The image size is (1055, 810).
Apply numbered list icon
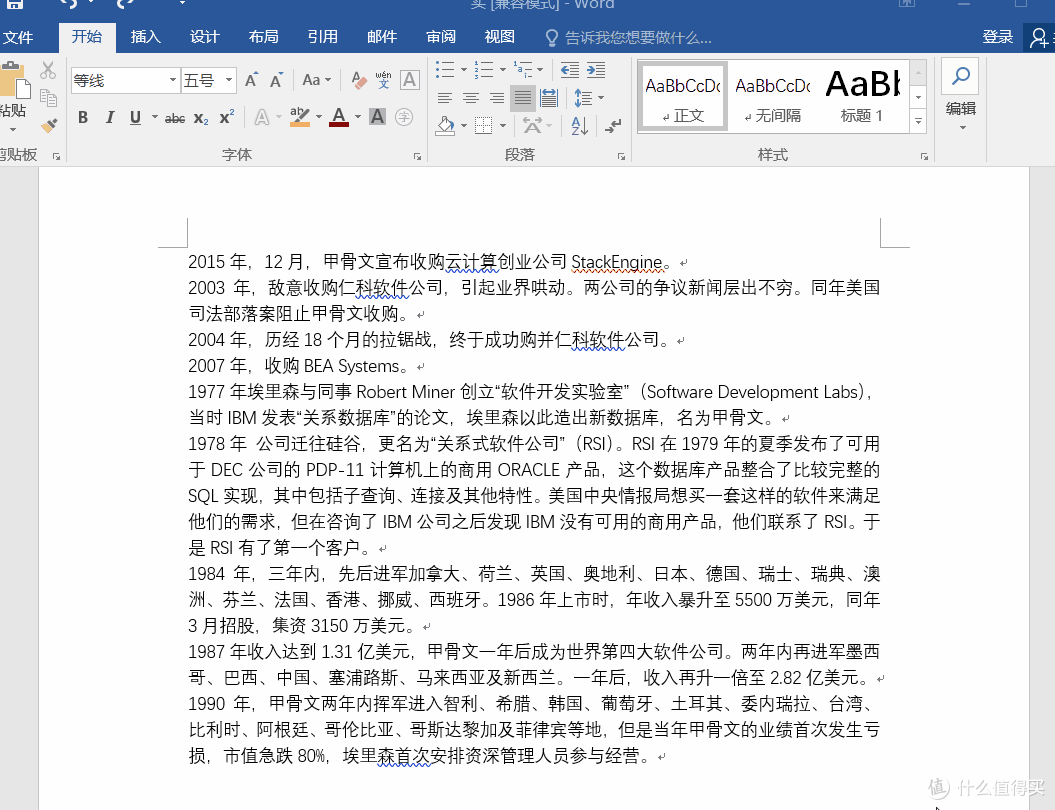(x=483, y=69)
